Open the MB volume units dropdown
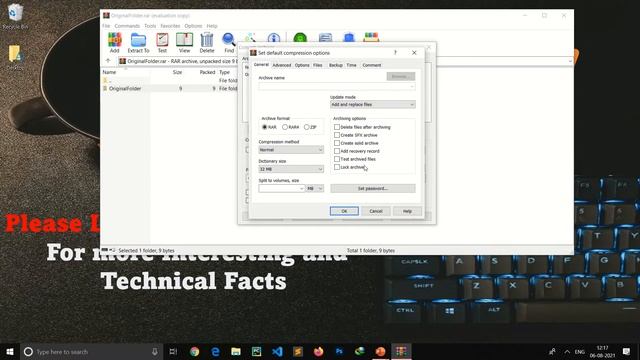This screenshot has width=640, height=360. point(315,188)
